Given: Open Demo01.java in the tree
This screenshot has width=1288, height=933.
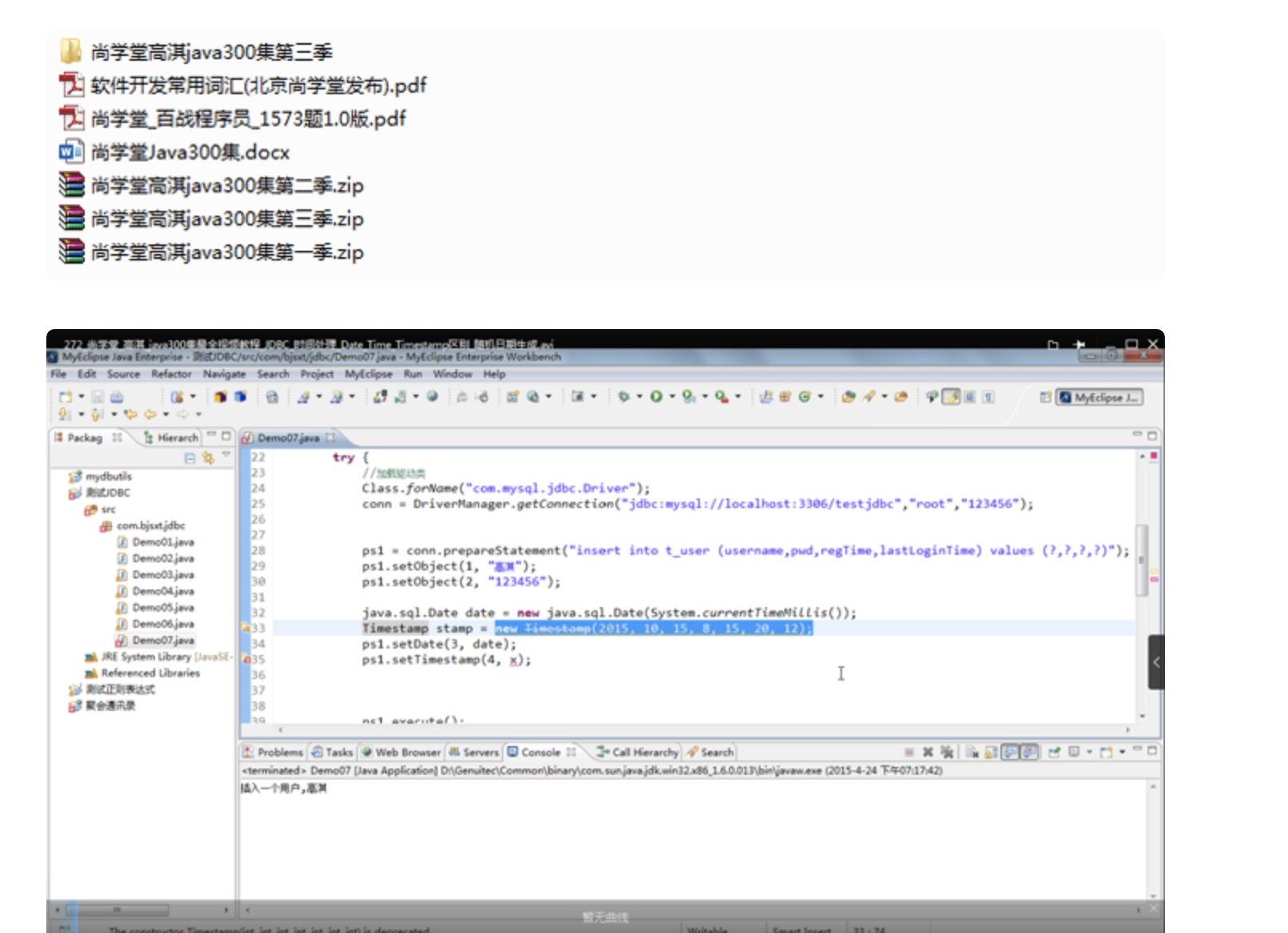Looking at the screenshot, I should tap(156, 542).
